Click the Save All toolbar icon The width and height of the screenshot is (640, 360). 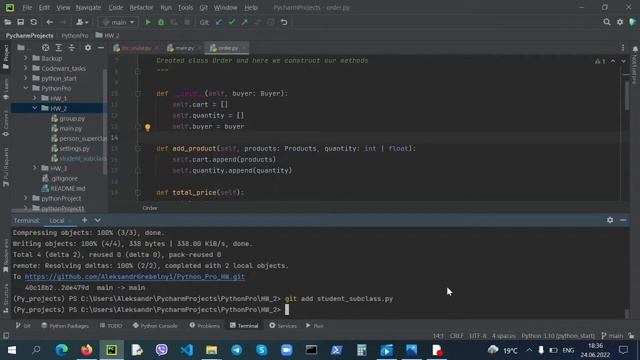(x=20, y=22)
